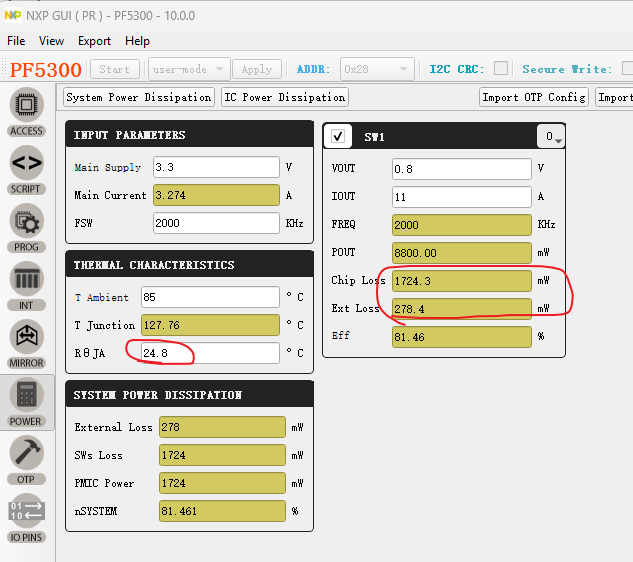The height and width of the screenshot is (562, 633).
Task: Switch to System Power Dissipation tab
Action: pos(139,97)
